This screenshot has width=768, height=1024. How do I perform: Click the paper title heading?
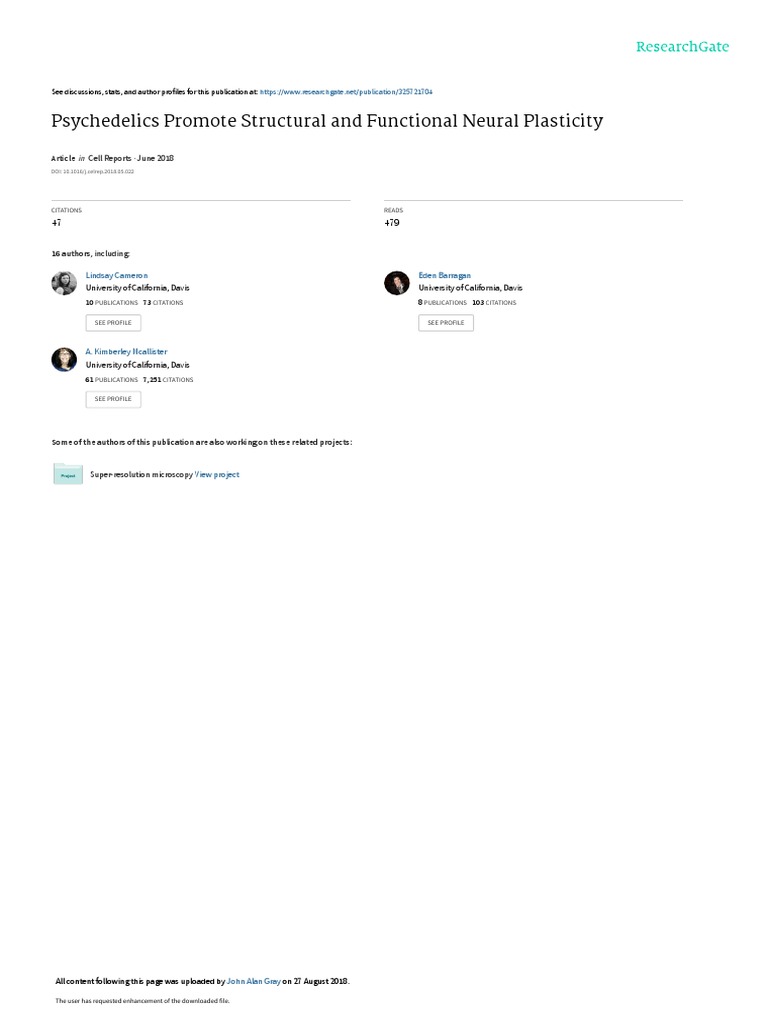(327, 121)
